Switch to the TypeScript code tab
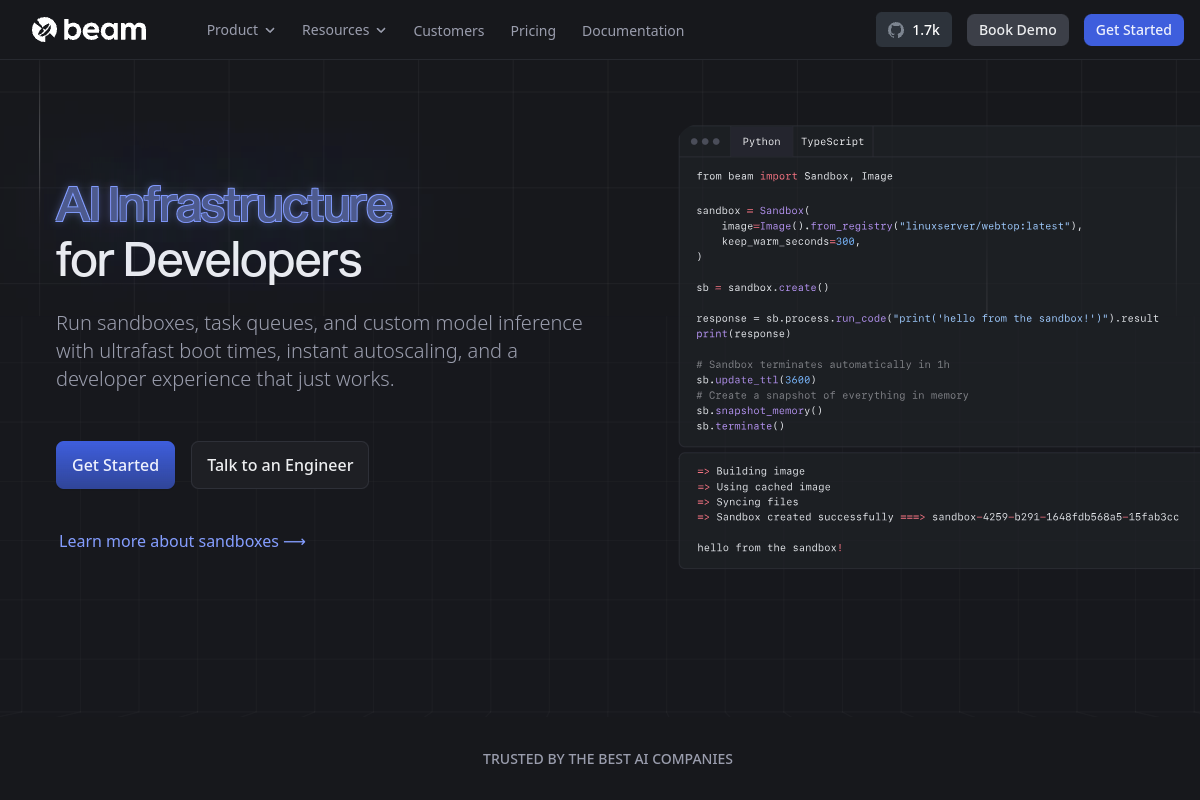1200x800 pixels. tap(832, 142)
